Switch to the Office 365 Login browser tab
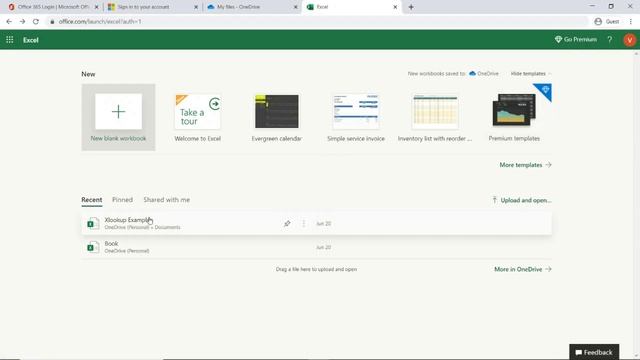This screenshot has width=640, height=360. click(53, 7)
